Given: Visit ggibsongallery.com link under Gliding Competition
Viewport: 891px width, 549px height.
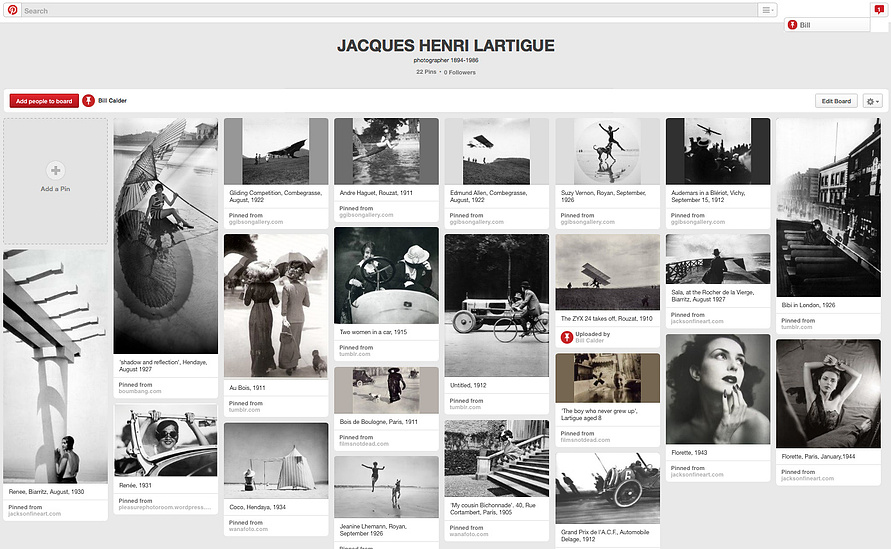Looking at the screenshot, I should point(256,222).
